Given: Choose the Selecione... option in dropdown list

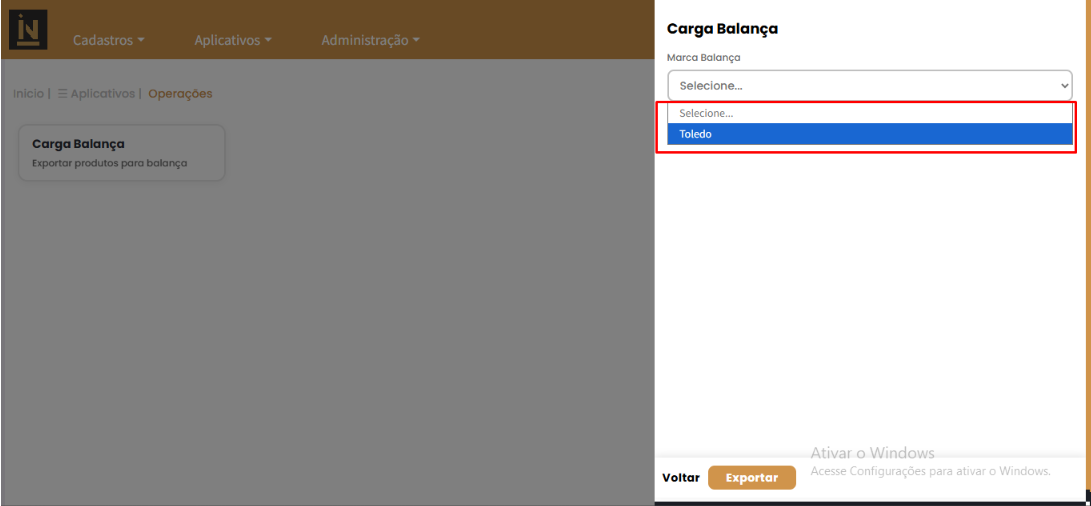Looking at the screenshot, I should (x=864, y=114).
